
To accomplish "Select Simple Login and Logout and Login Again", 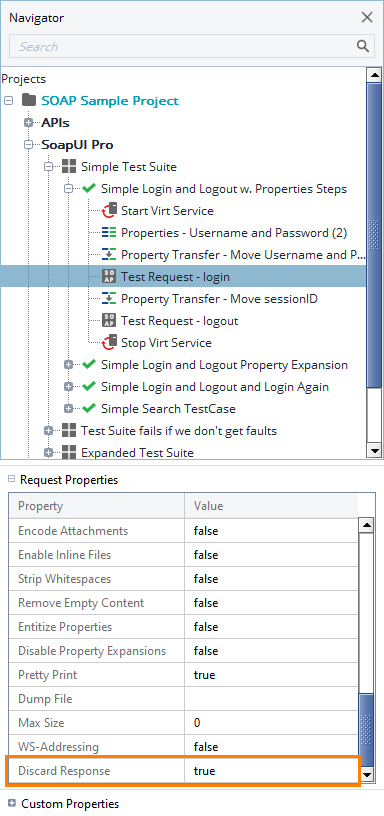I will click(x=215, y=387).
